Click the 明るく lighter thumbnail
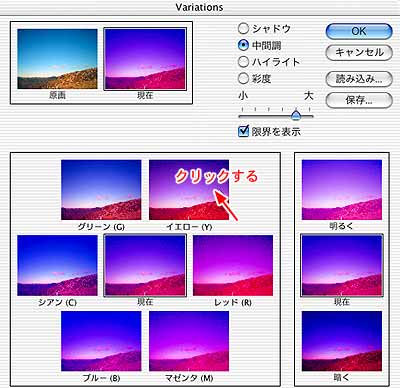 click(x=342, y=190)
